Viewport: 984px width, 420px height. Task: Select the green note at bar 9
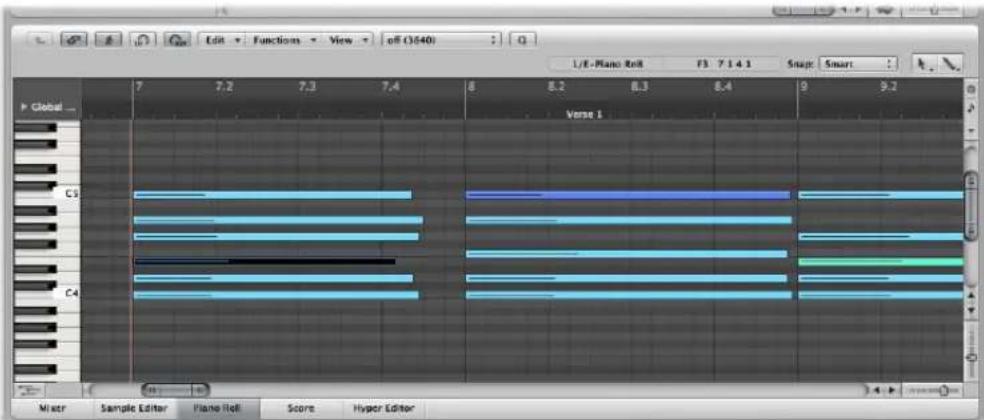click(880, 261)
